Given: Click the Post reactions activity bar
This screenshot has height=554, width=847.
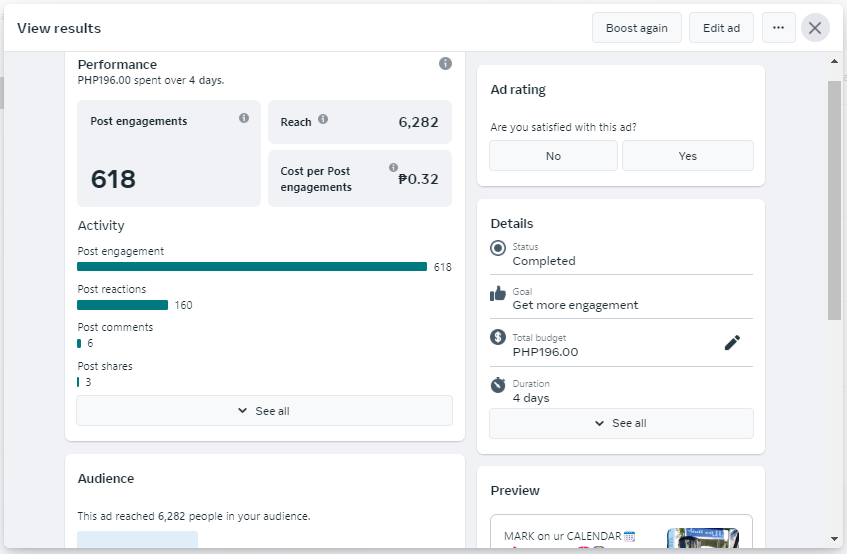Looking at the screenshot, I should point(122,305).
